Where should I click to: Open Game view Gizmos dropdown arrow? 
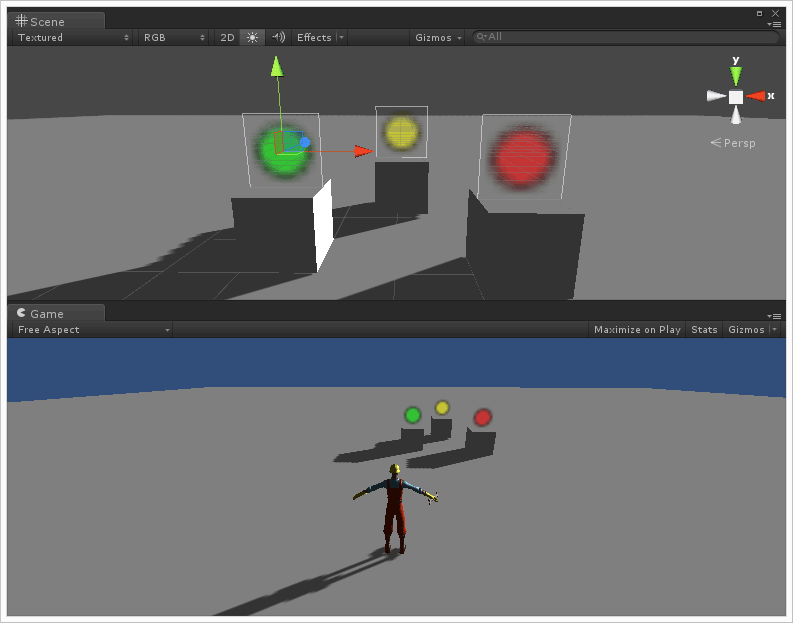pos(774,330)
